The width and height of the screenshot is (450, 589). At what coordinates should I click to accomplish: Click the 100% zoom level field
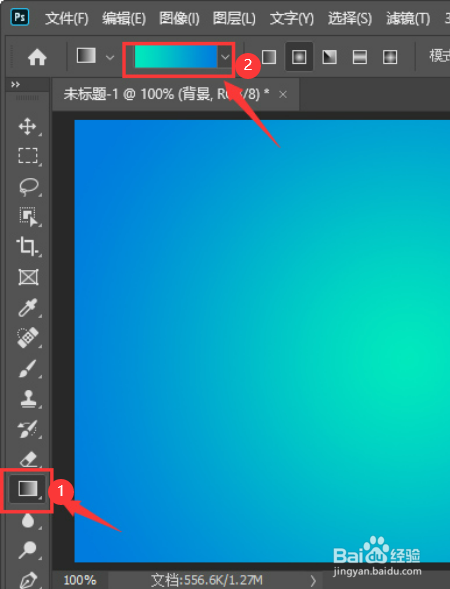(x=80, y=580)
